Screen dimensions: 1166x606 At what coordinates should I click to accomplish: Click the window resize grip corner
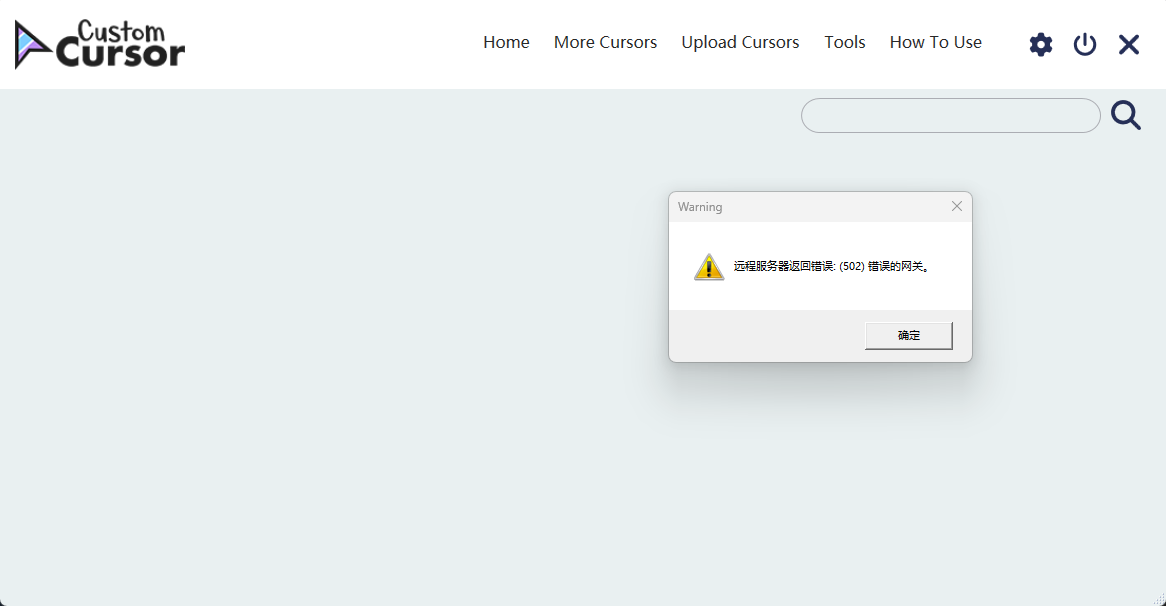click(x=1158, y=598)
